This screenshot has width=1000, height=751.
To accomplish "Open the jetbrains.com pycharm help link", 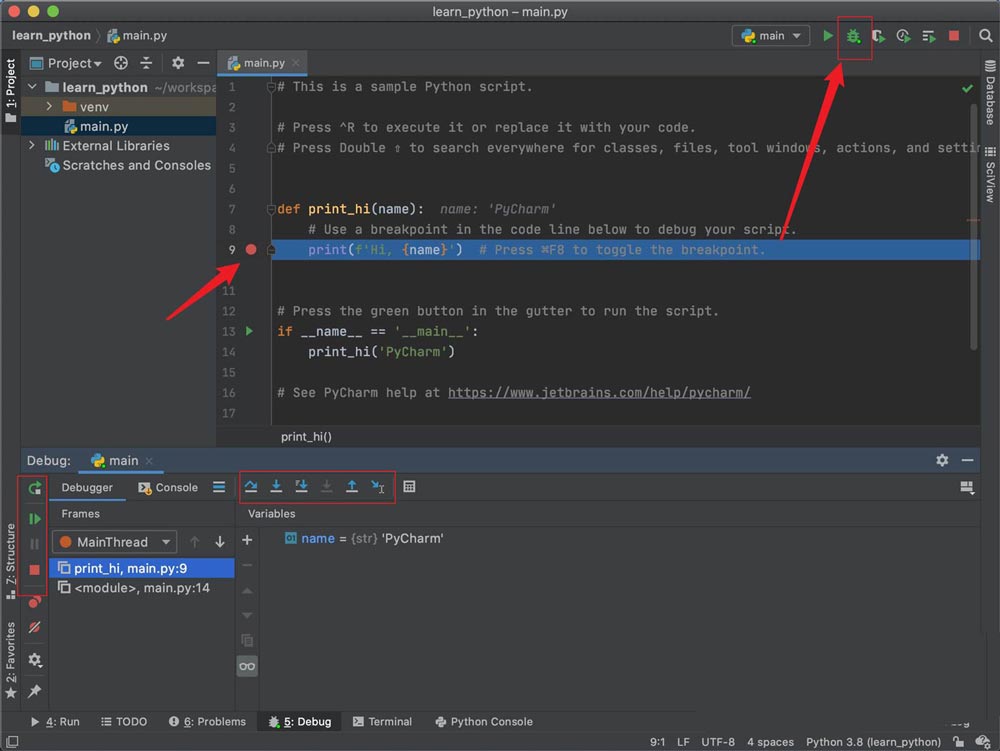I will coord(599,393).
